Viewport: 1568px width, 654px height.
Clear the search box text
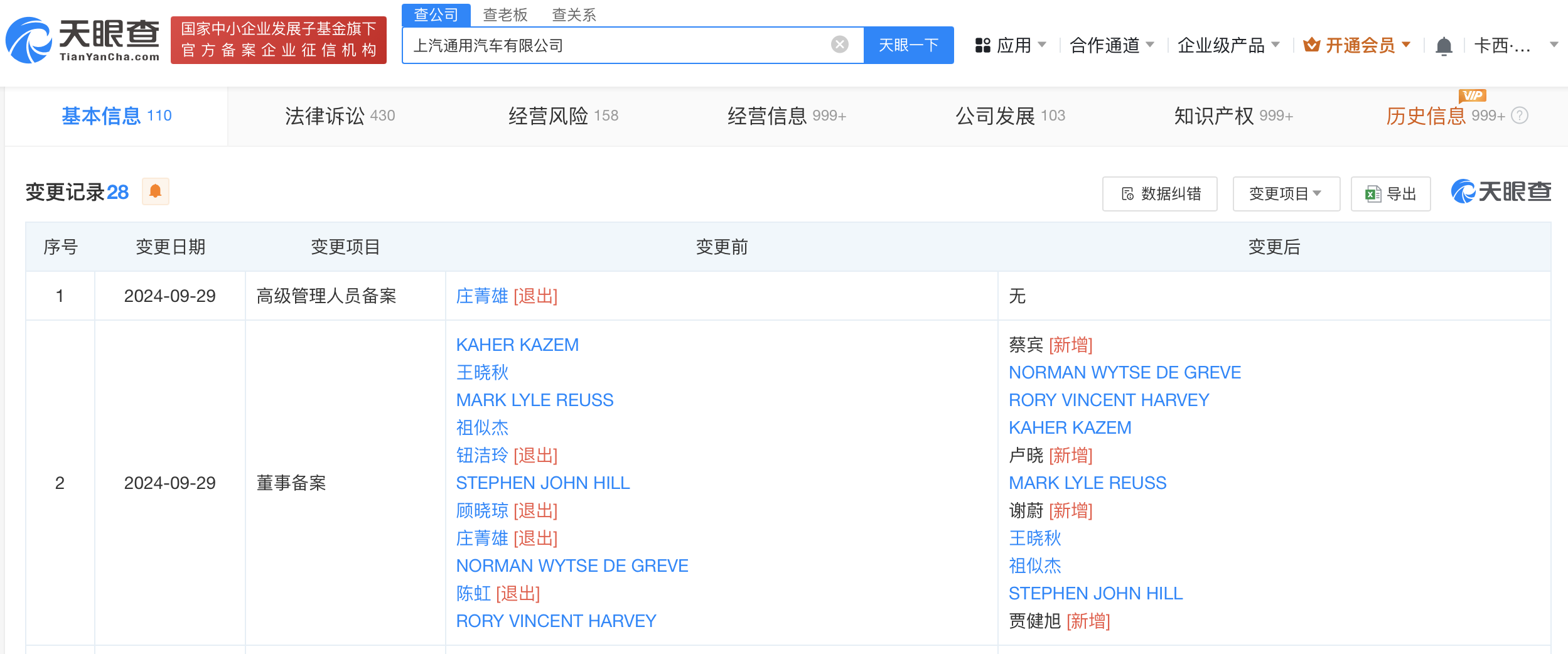coord(839,45)
